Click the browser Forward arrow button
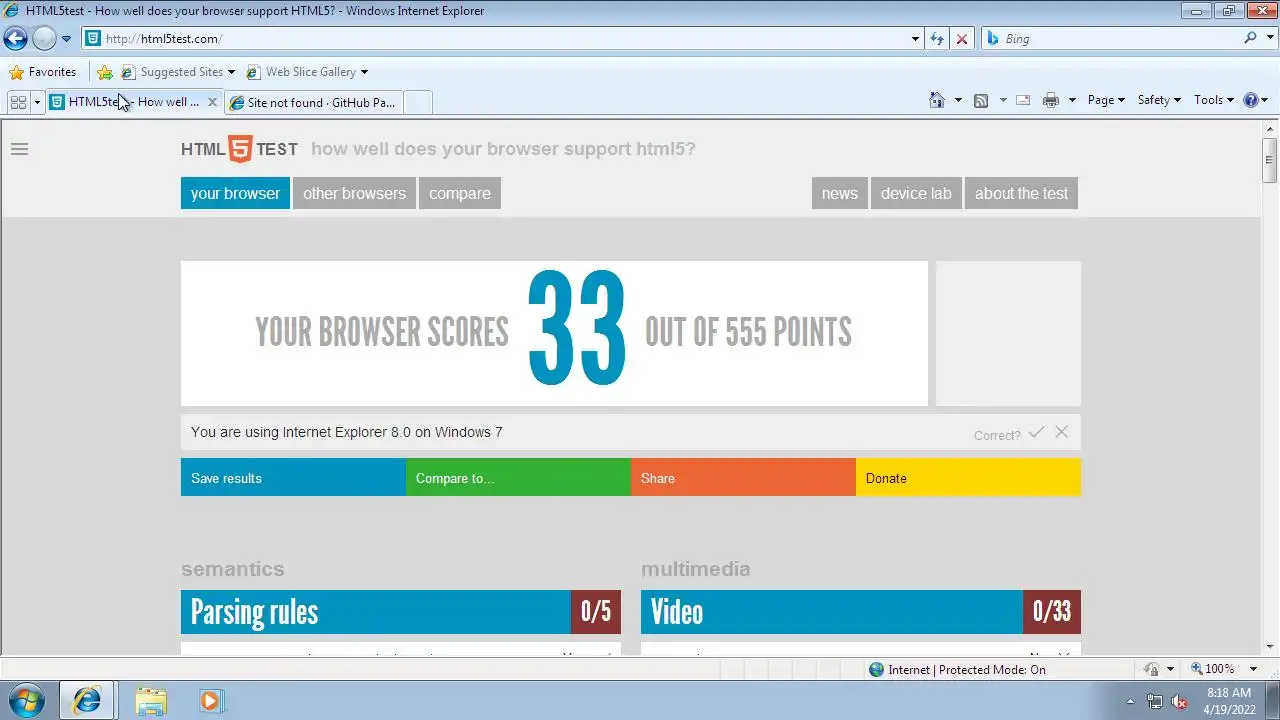This screenshot has height=720, width=1280. (x=44, y=39)
